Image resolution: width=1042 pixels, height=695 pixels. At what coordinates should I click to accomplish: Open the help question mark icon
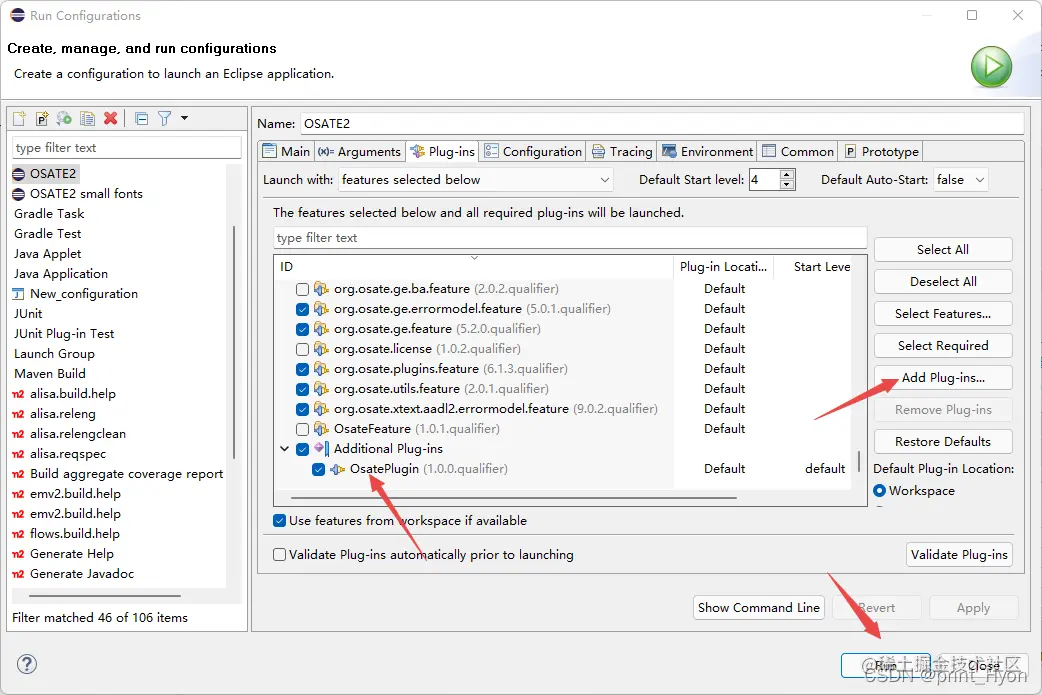click(x=27, y=664)
